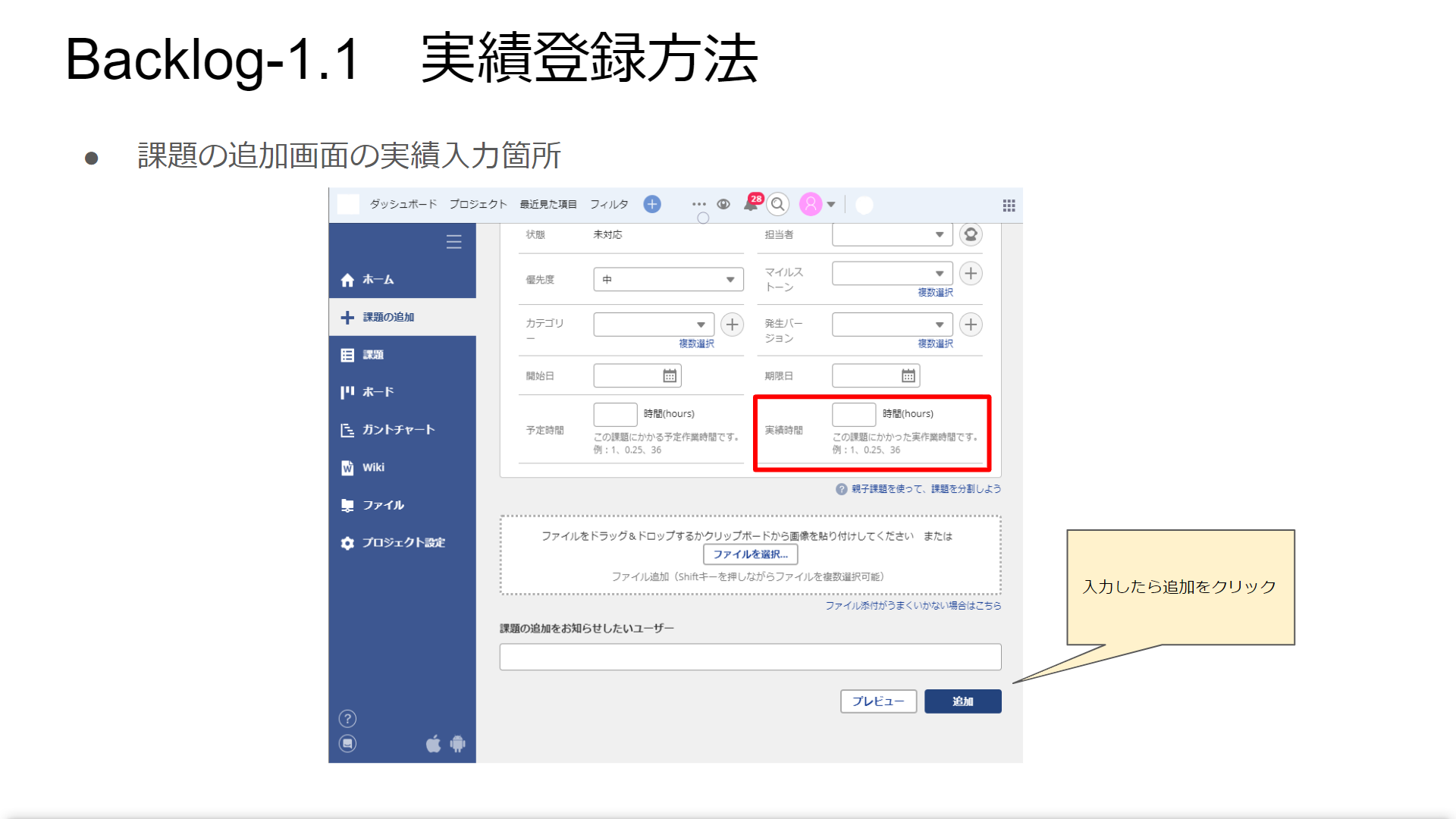Click the 予定時間 hours input field
This screenshot has width=1456, height=819.
tap(615, 414)
